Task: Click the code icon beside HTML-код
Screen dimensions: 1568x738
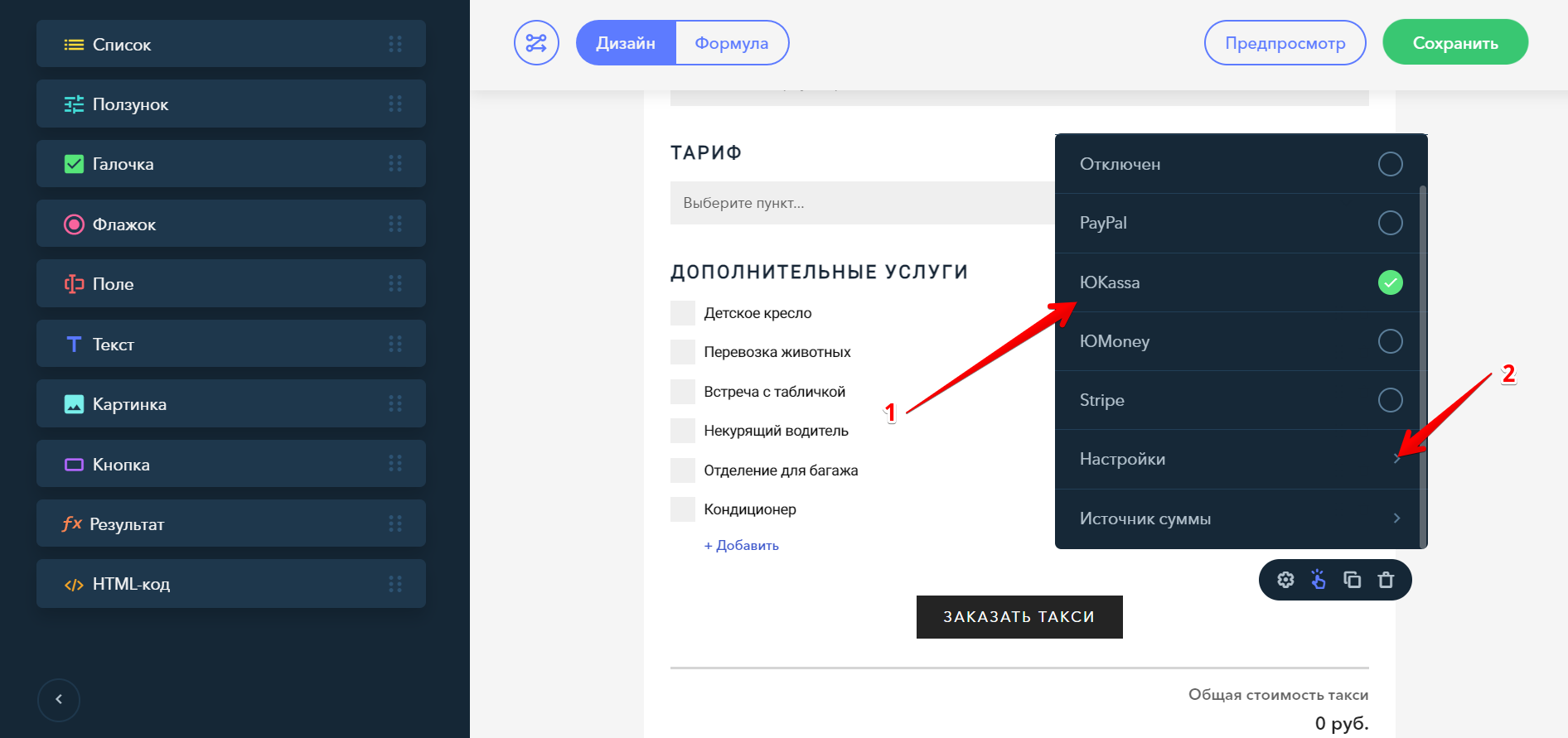Action: pyautogui.click(x=74, y=585)
